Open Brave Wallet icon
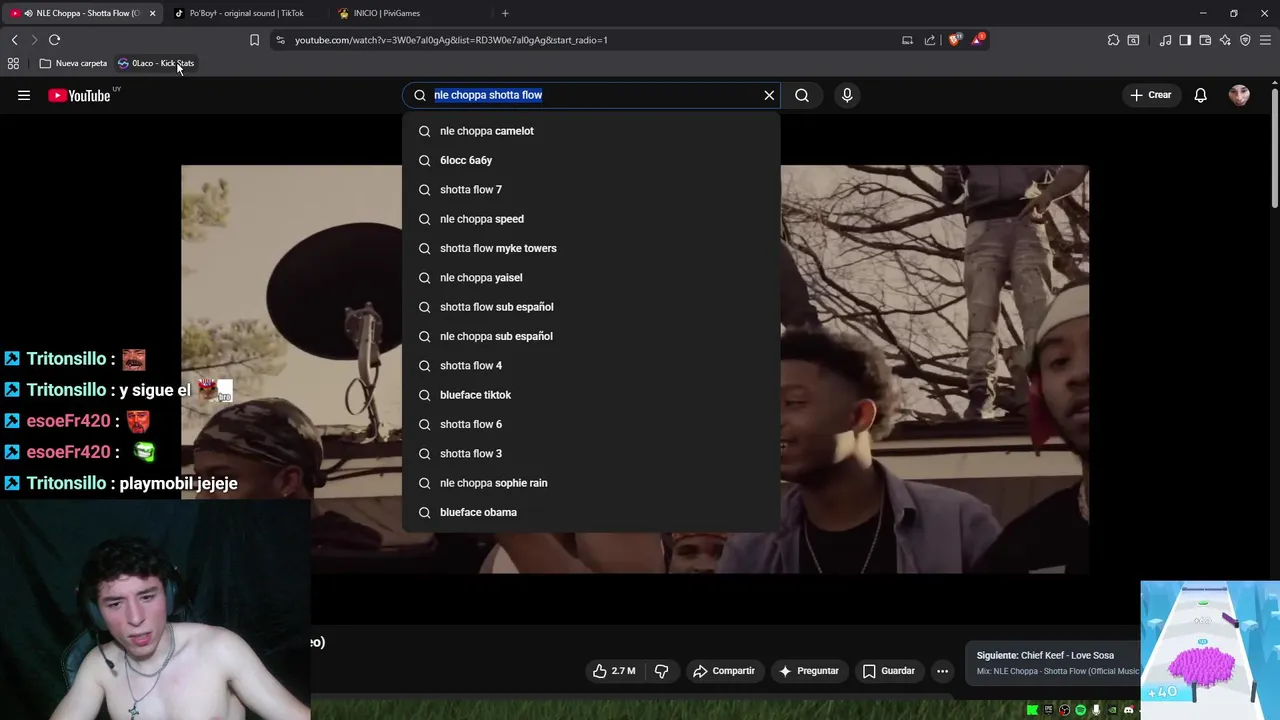This screenshot has height=720, width=1280. [x=1205, y=40]
